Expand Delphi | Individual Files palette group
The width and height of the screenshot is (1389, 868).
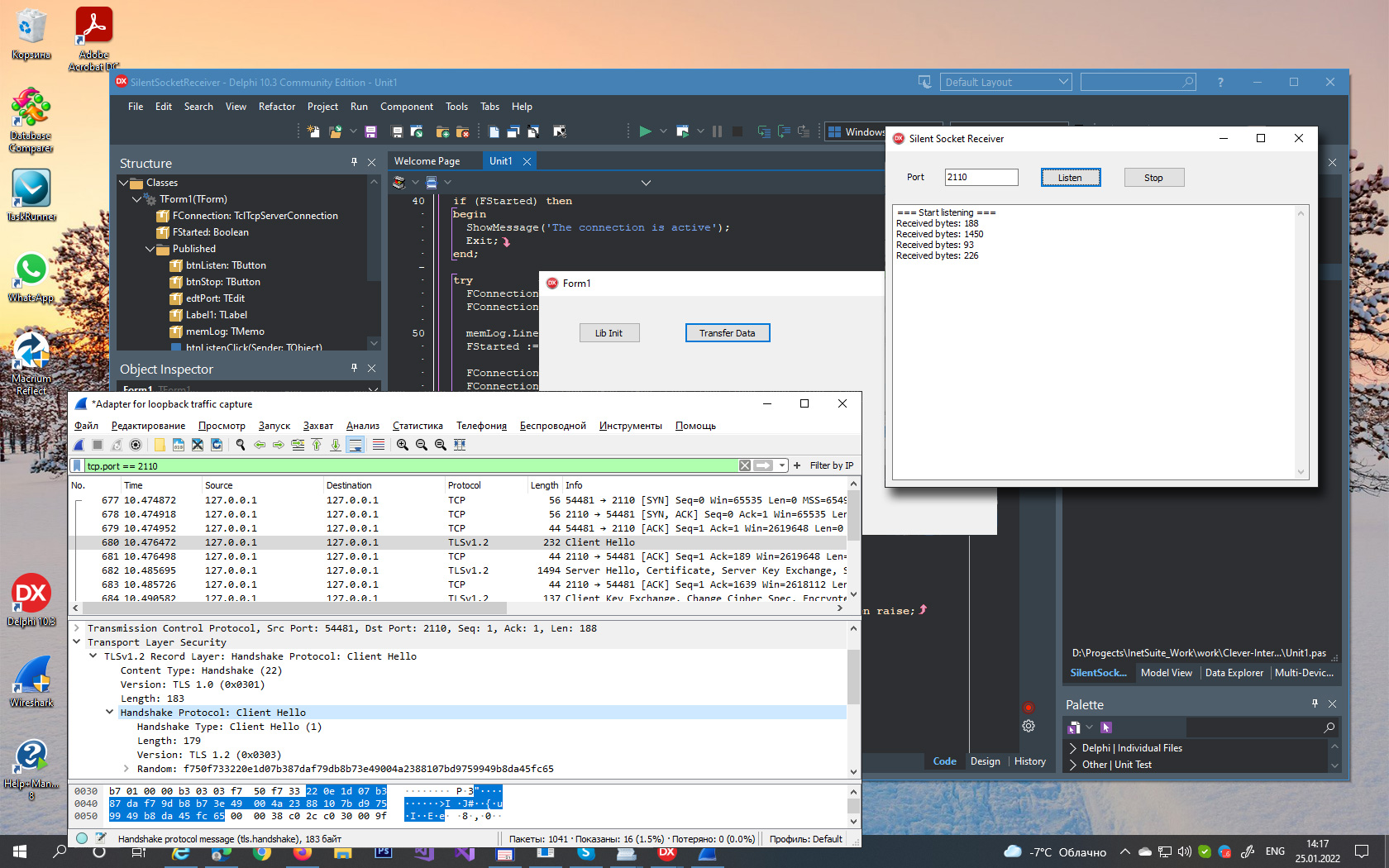(1073, 748)
